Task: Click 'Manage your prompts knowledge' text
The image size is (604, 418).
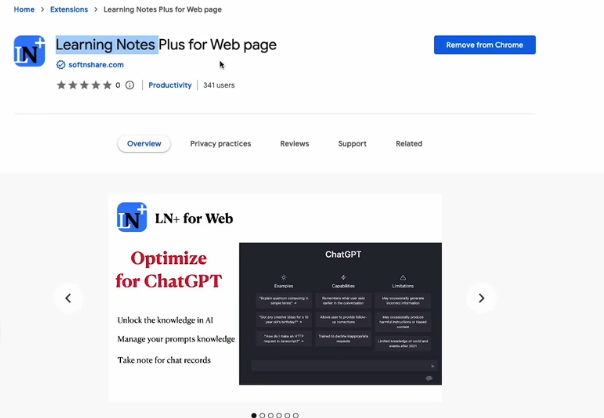Action: coord(176,339)
